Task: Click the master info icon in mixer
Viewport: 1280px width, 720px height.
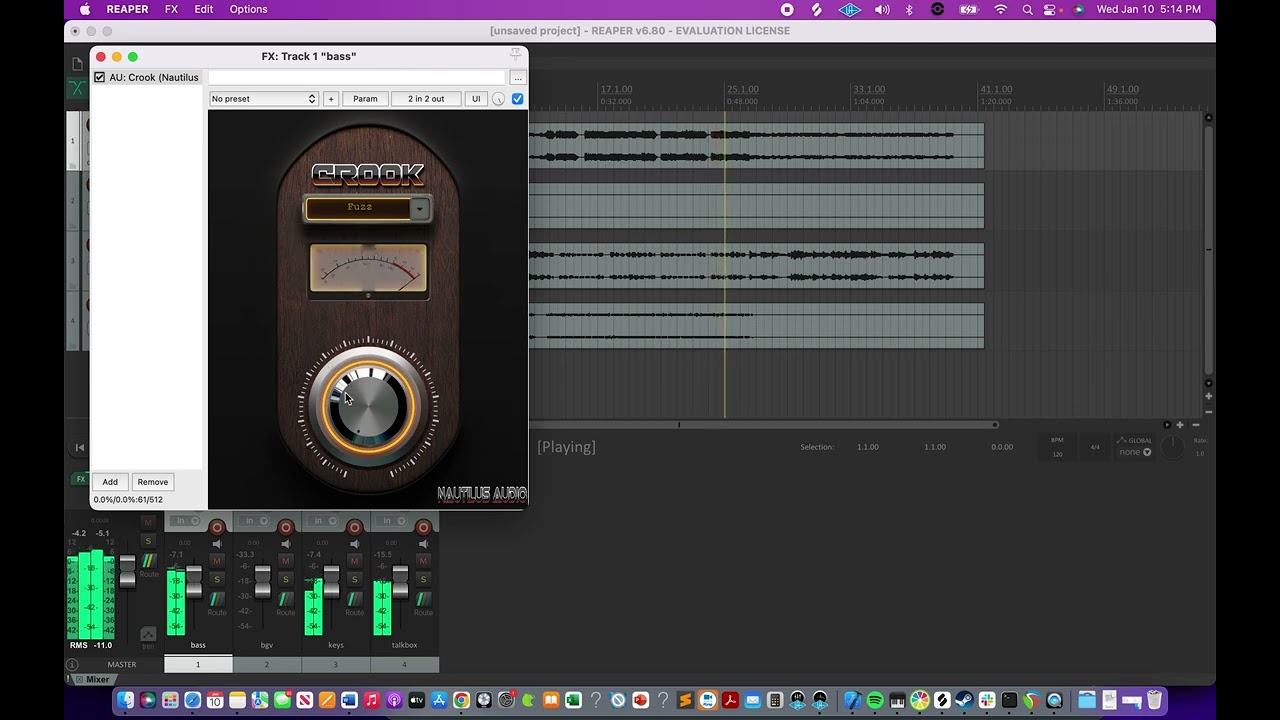Action: tap(72, 664)
